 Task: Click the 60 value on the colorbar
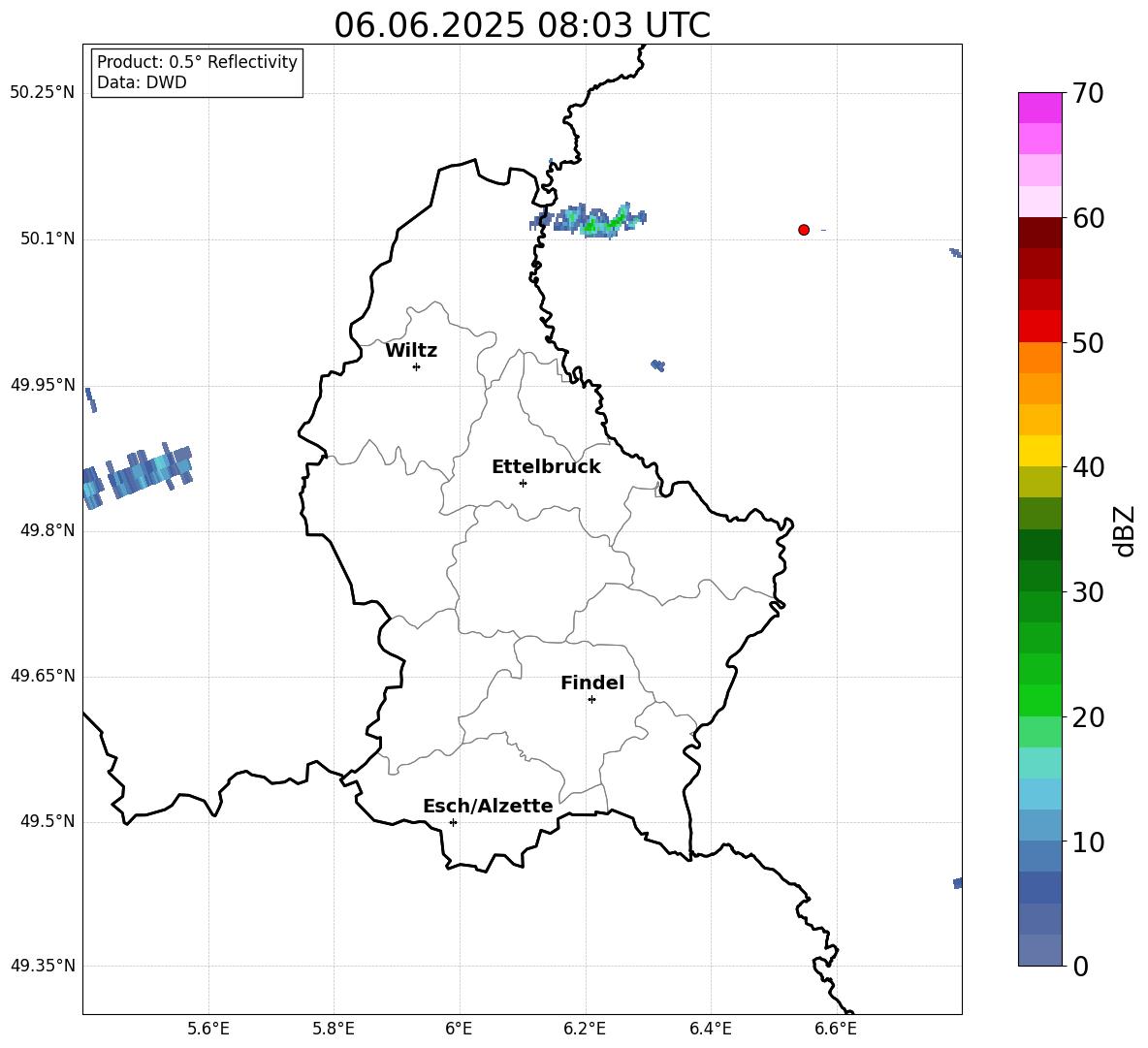1088,218
